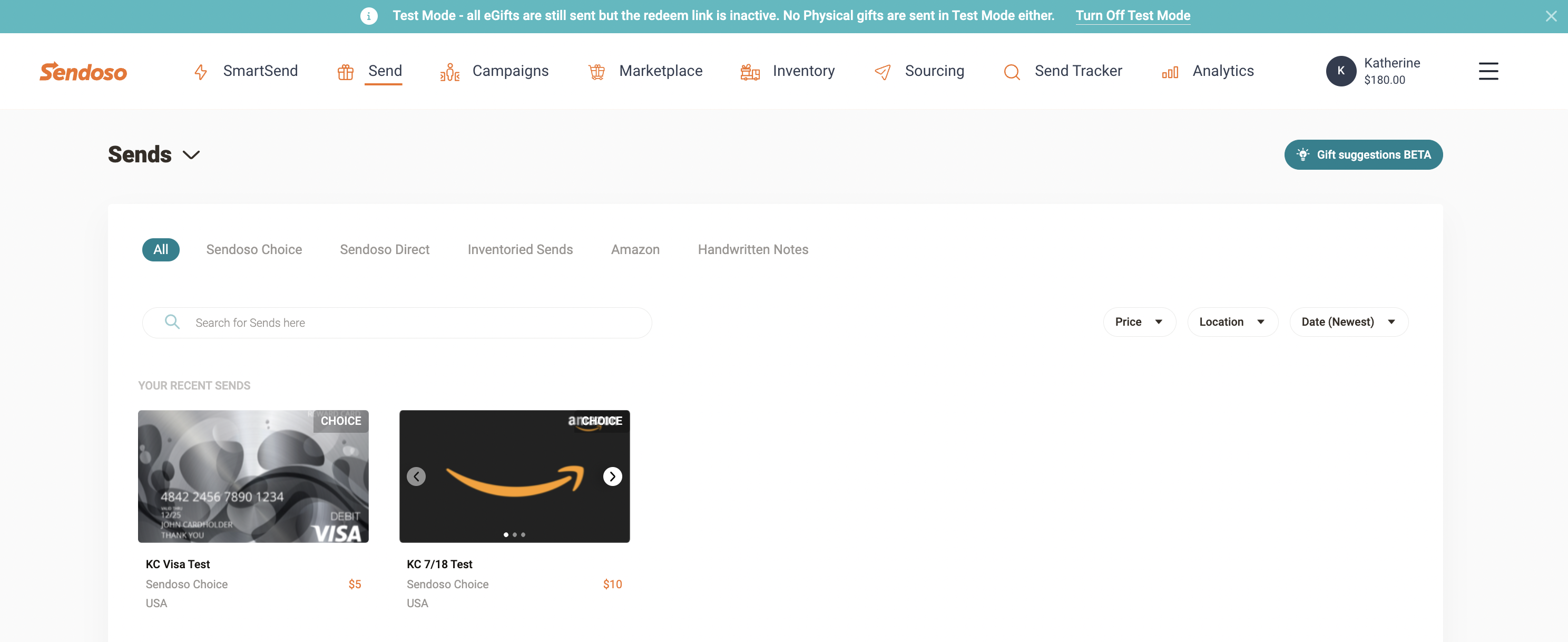Go to the Send nav item
The image size is (1568, 642).
coord(385,71)
